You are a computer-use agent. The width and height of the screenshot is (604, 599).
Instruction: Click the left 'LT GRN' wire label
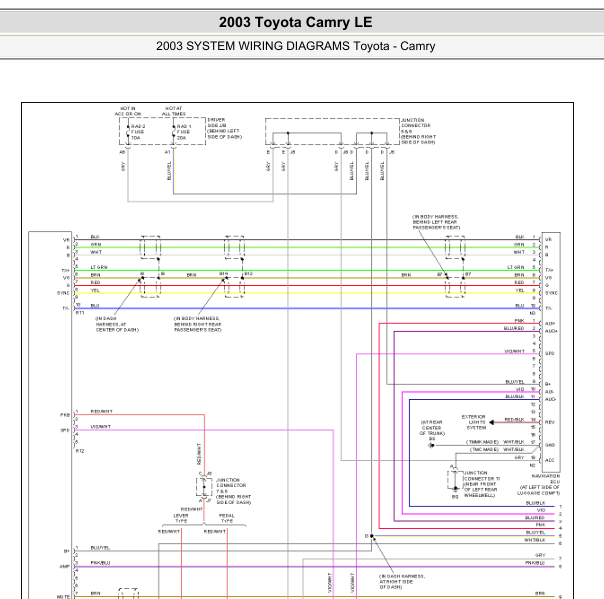tap(99, 267)
